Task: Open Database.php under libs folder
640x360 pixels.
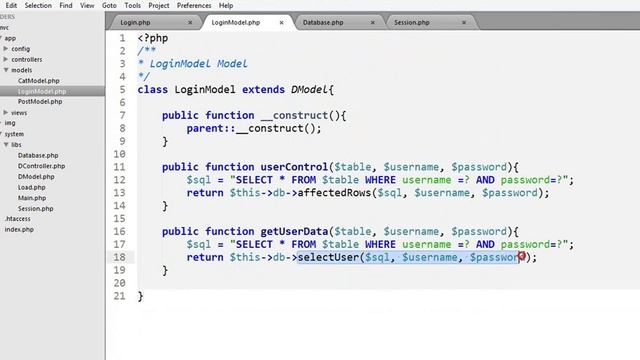Action: [38, 156]
